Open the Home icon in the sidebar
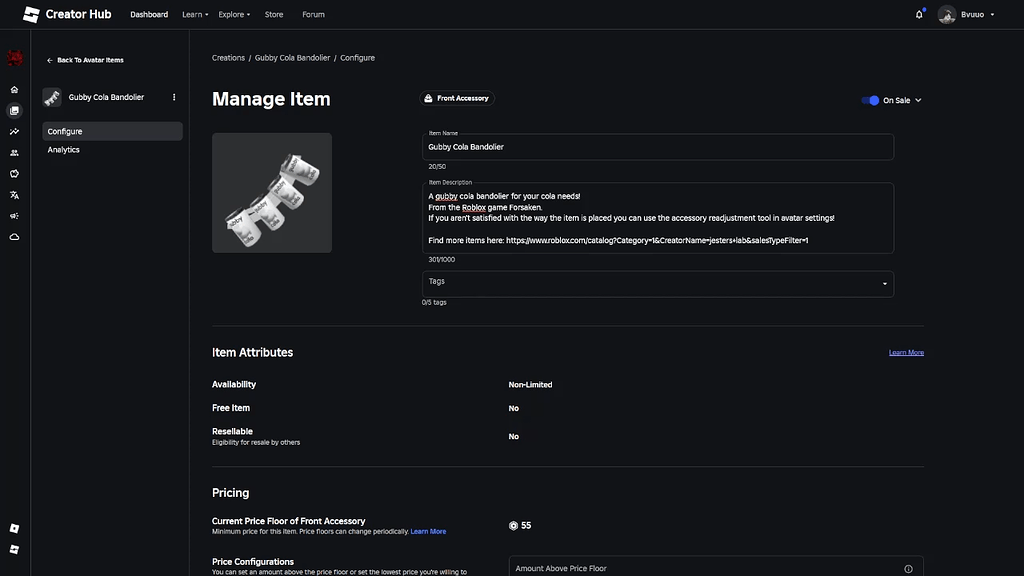1024x576 pixels. 14,89
